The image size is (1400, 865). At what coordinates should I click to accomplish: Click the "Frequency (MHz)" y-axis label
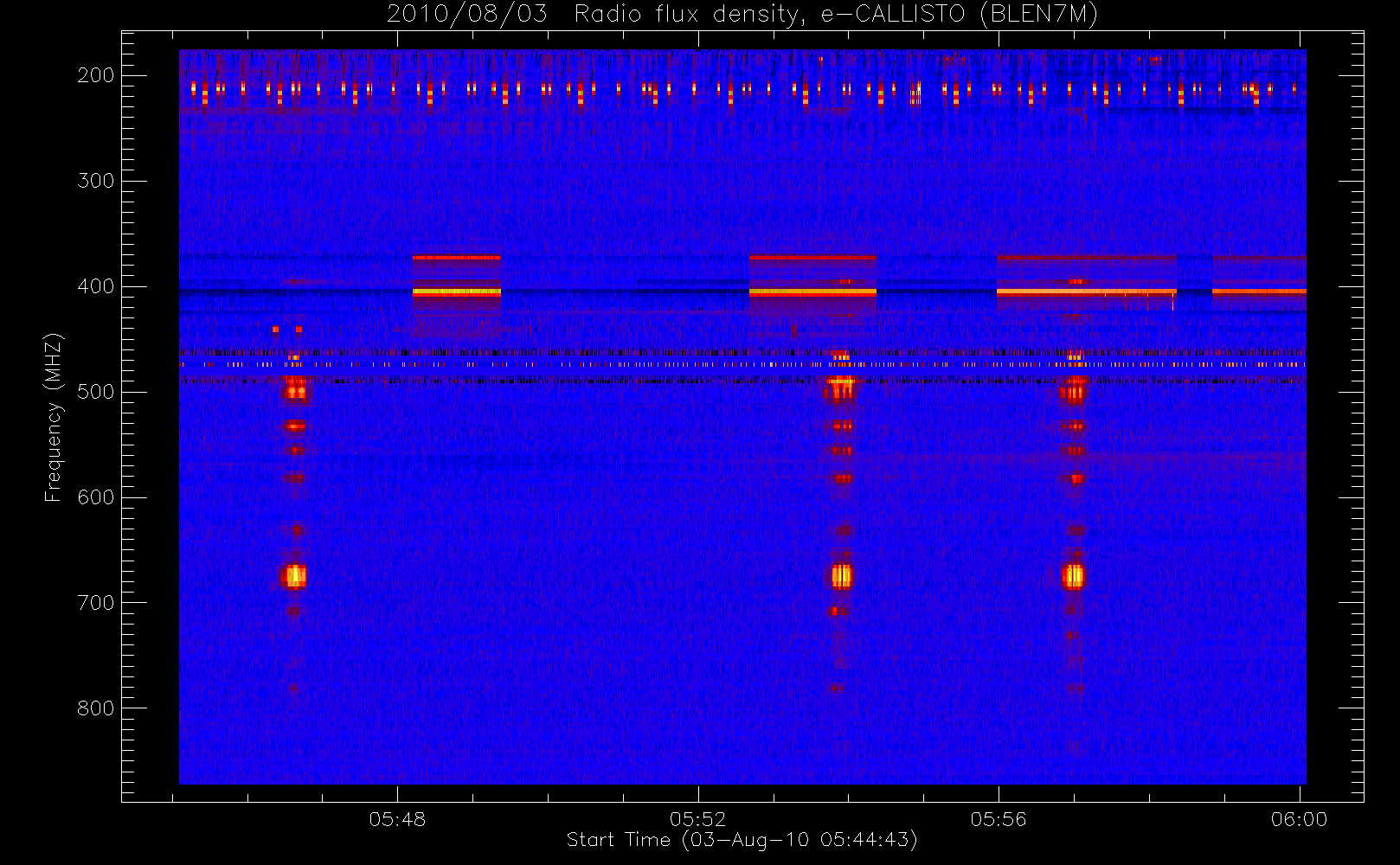(54, 417)
